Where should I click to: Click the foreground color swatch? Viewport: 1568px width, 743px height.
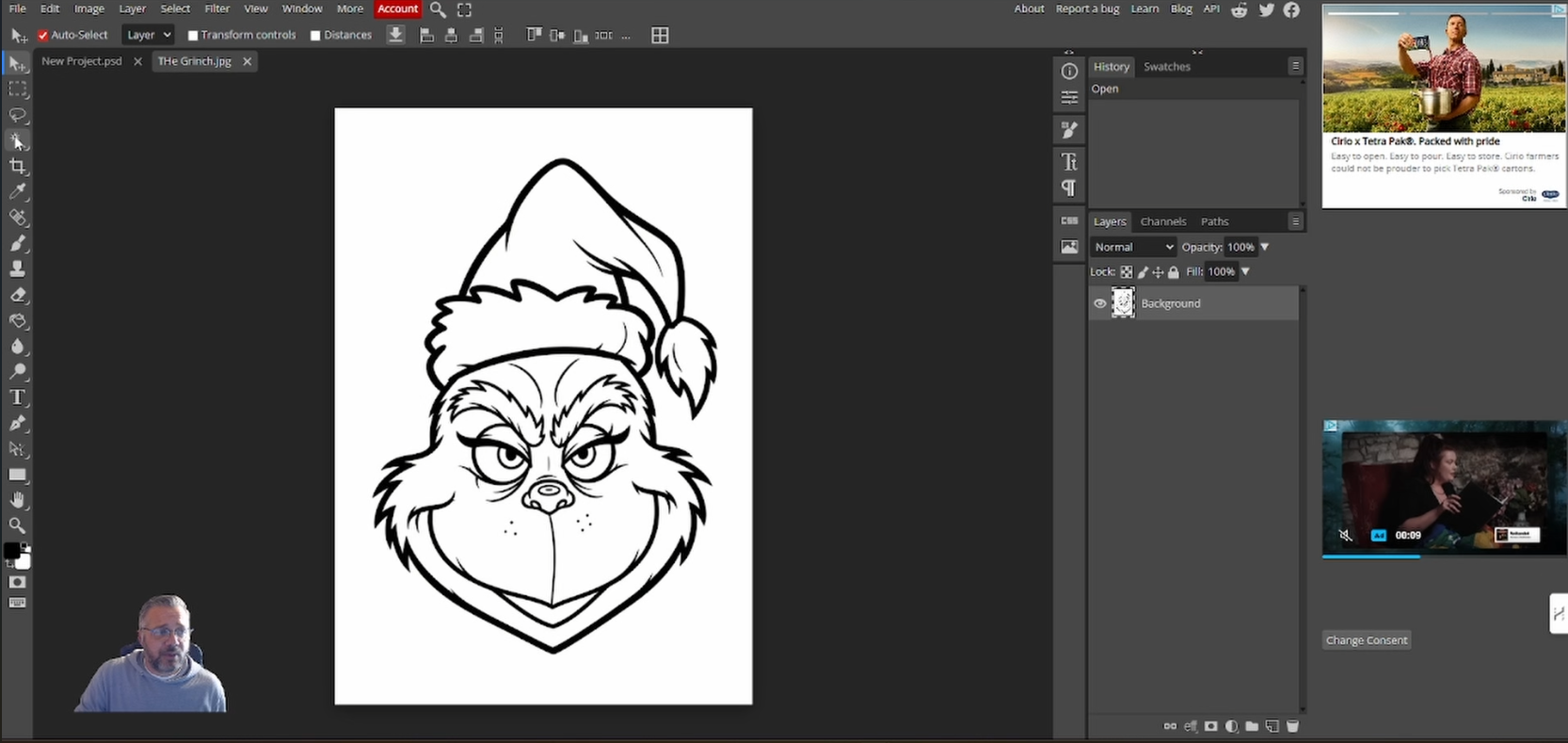click(11, 551)
